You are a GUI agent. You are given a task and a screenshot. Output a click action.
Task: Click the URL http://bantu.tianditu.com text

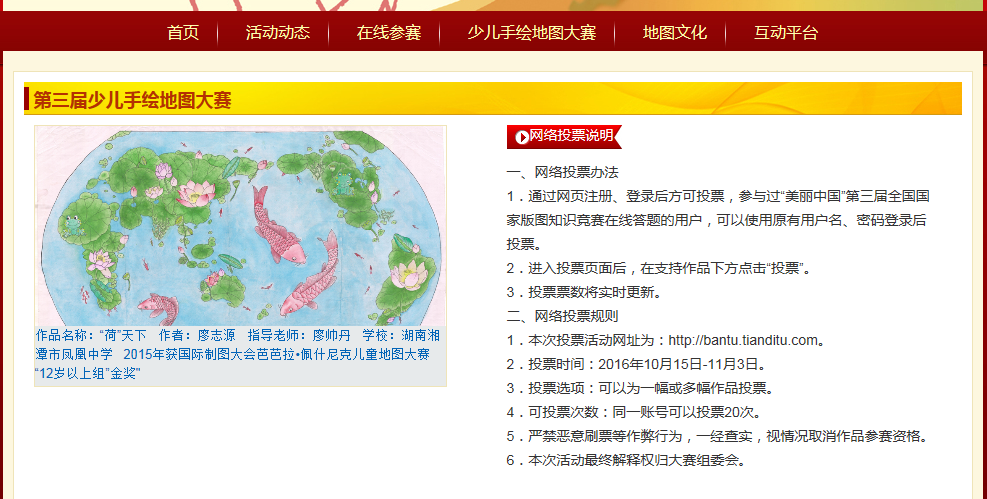tap(743, 340)
